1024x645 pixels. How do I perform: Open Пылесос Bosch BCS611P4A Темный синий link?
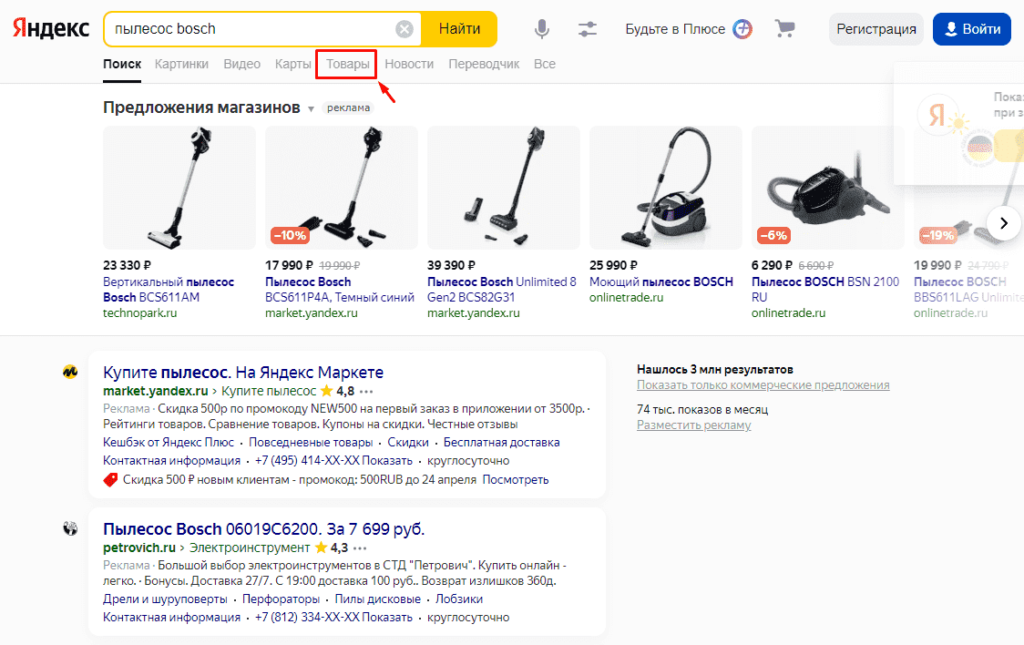[x=340, y=289]
